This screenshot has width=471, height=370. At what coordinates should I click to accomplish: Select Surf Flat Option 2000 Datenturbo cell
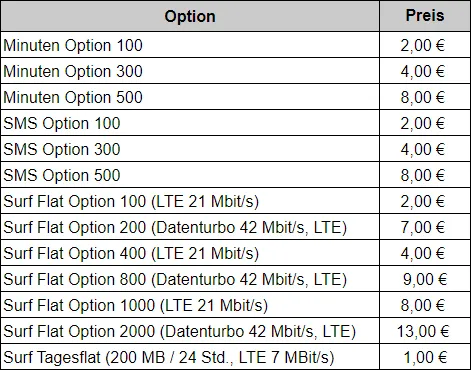click(x=190, y=331)
